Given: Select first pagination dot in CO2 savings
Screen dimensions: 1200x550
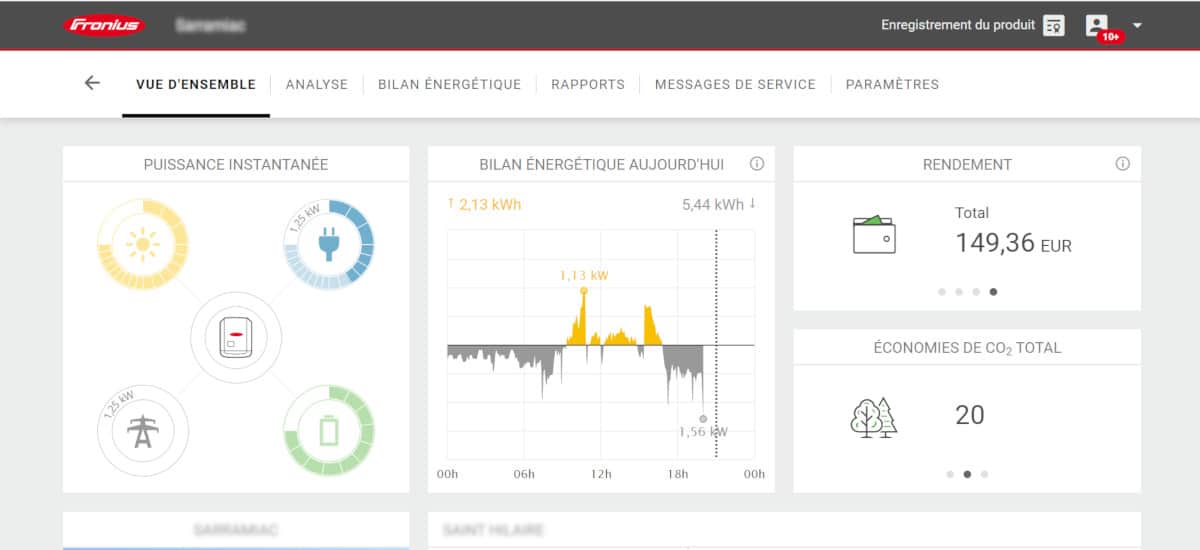Looking at the screenshot, I should [x=950, y=474].
